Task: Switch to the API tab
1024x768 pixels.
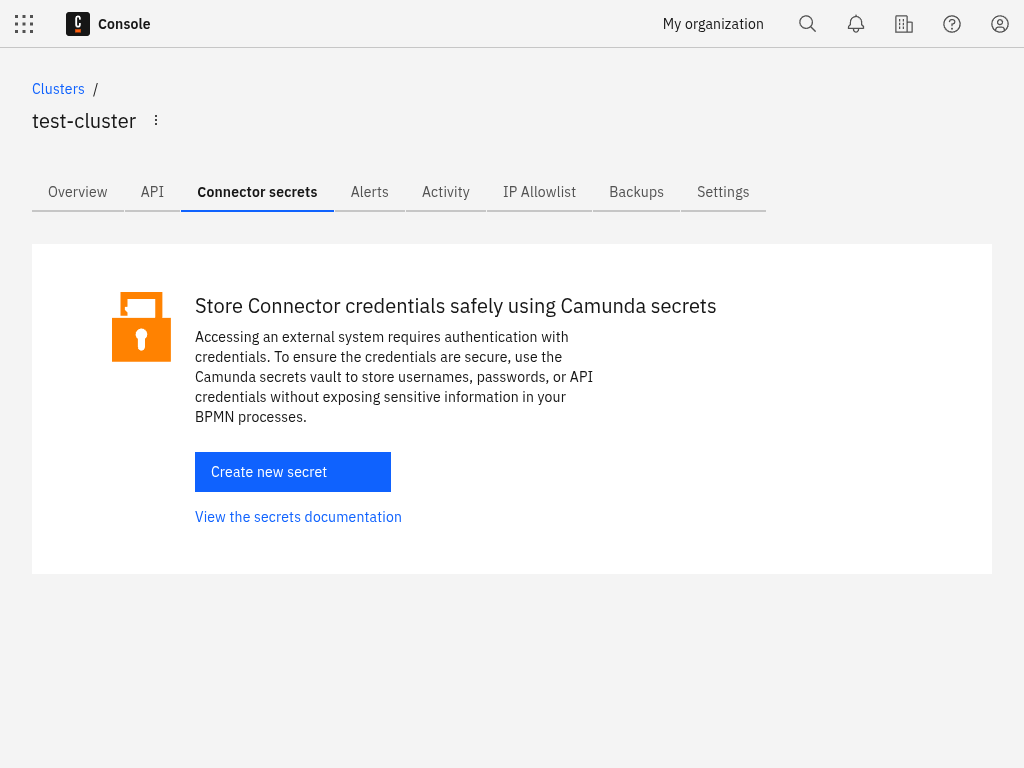Action: (152, 192)
